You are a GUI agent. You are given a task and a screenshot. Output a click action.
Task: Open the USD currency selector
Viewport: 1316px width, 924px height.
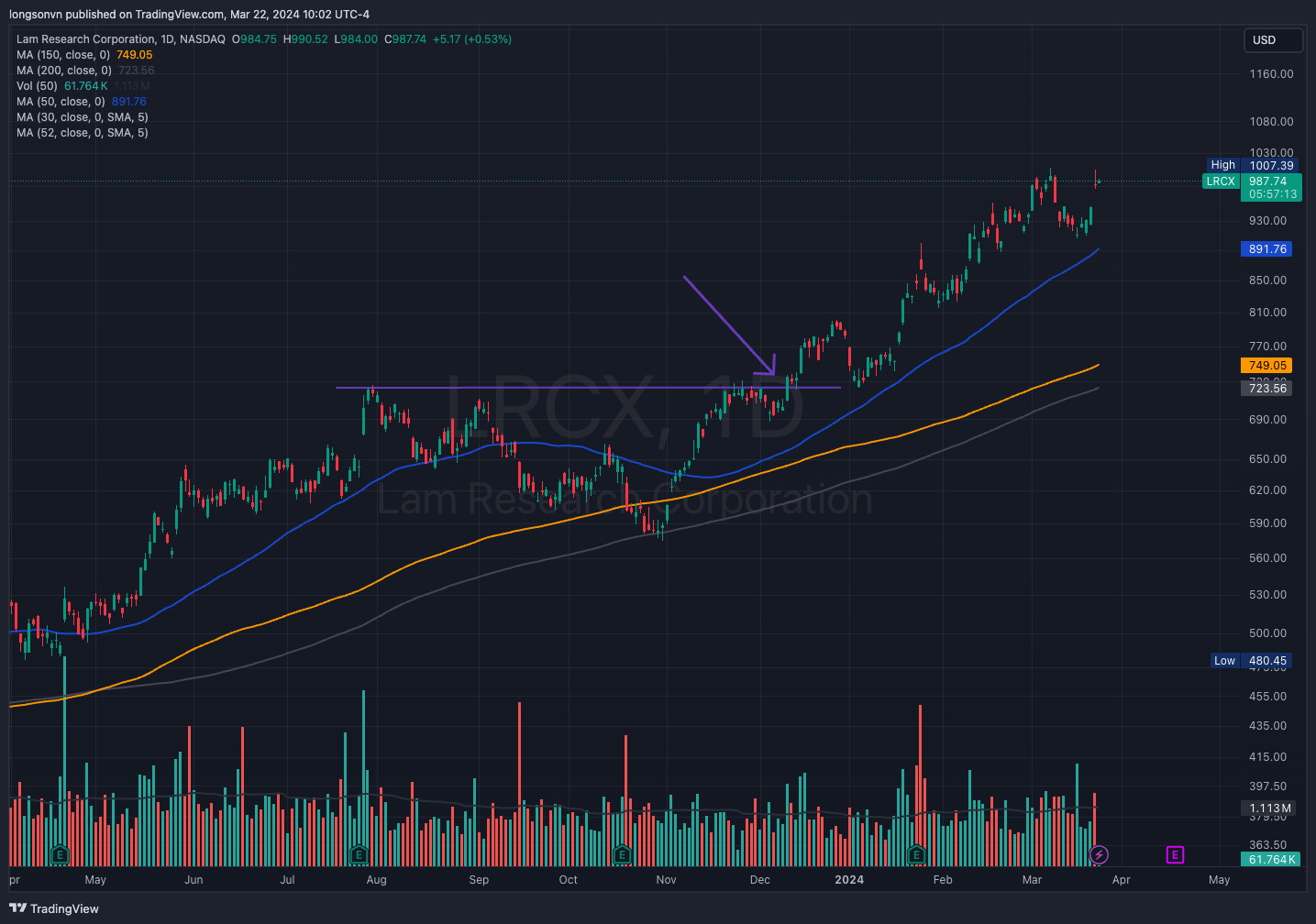1273,40
